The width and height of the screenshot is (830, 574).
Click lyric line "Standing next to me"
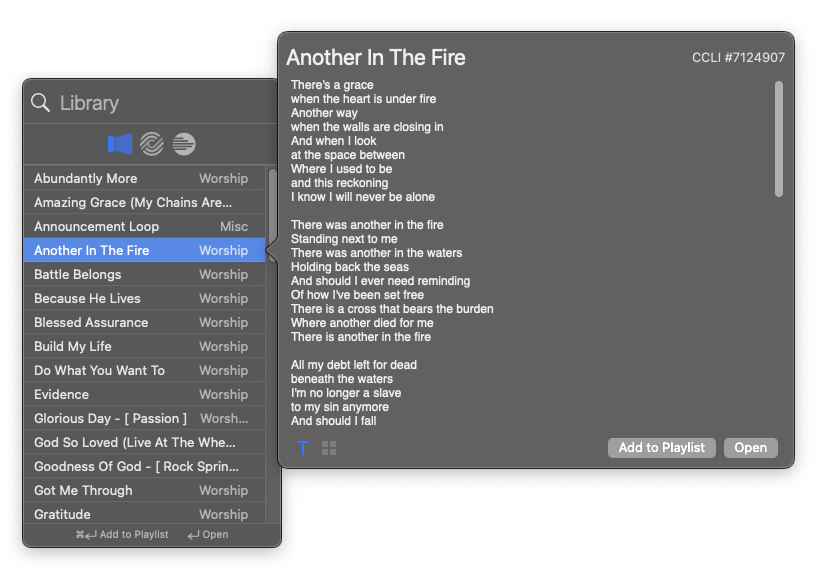pos(344,239)
